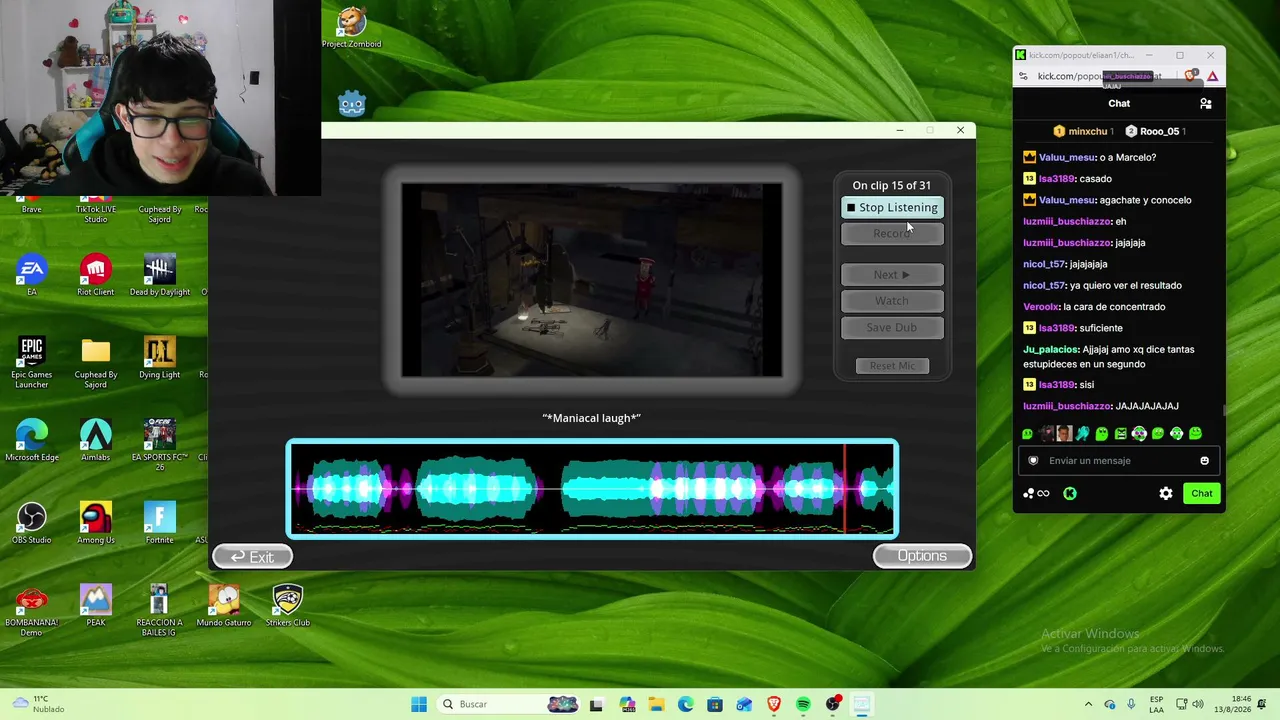Launch the EA desktop shortcut

32,276
